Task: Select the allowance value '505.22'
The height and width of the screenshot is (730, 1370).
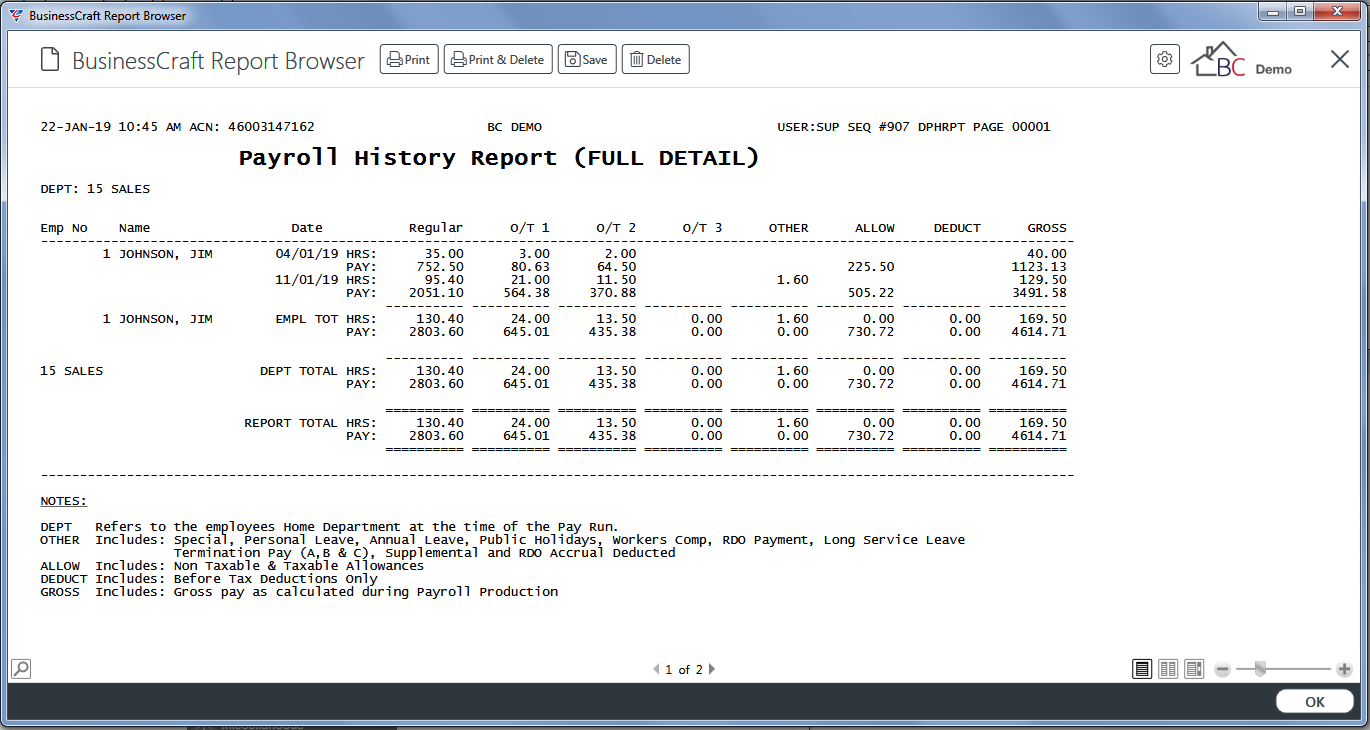Action: click(871, 293)
